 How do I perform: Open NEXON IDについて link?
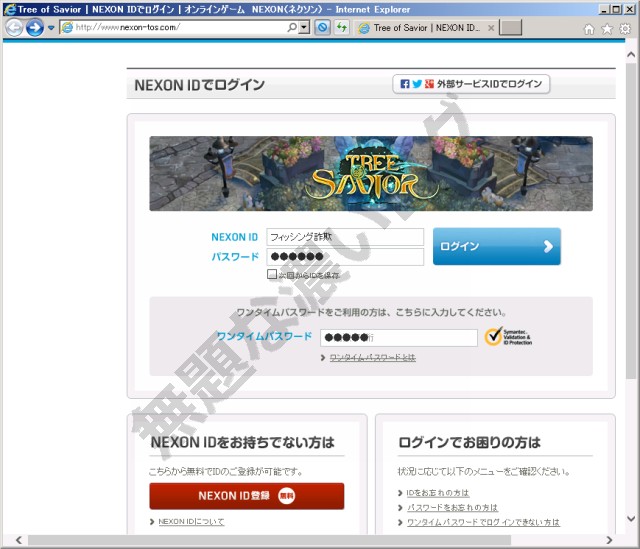191,522
